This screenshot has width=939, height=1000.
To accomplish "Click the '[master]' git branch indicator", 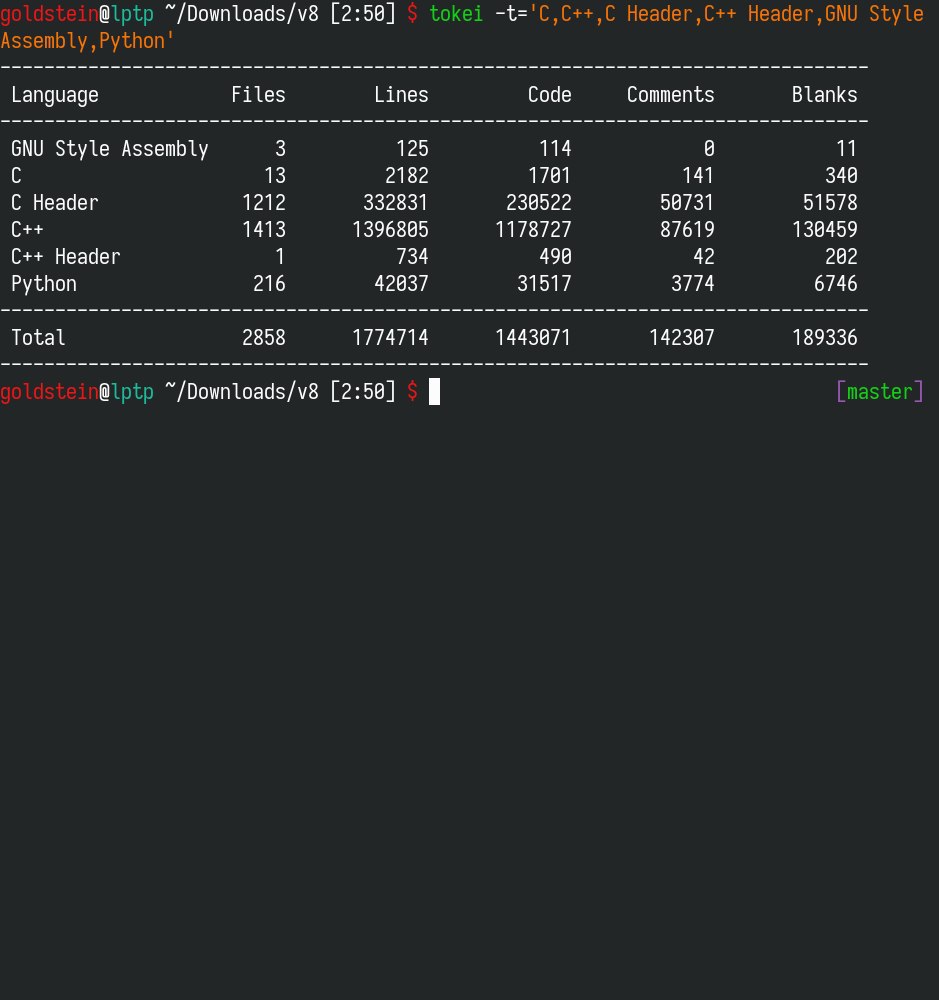I will [x=880, y=392].
